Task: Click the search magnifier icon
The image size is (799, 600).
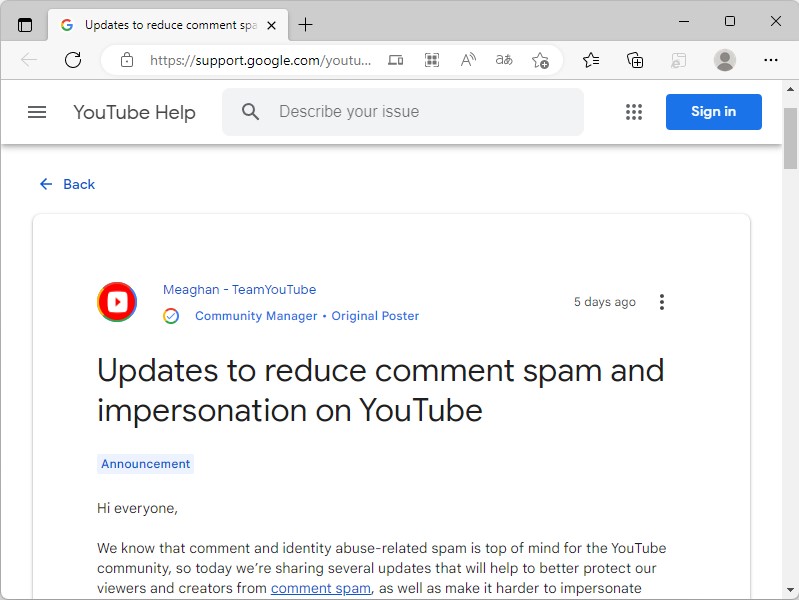Action: click(250, 111)
